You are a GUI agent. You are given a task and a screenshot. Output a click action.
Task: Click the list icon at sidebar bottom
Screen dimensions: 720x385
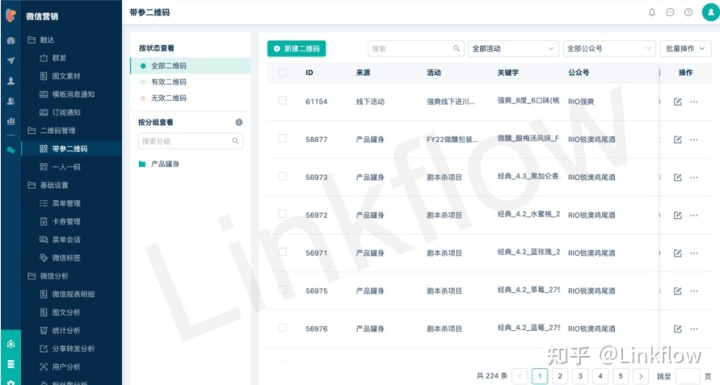(11, 364)
